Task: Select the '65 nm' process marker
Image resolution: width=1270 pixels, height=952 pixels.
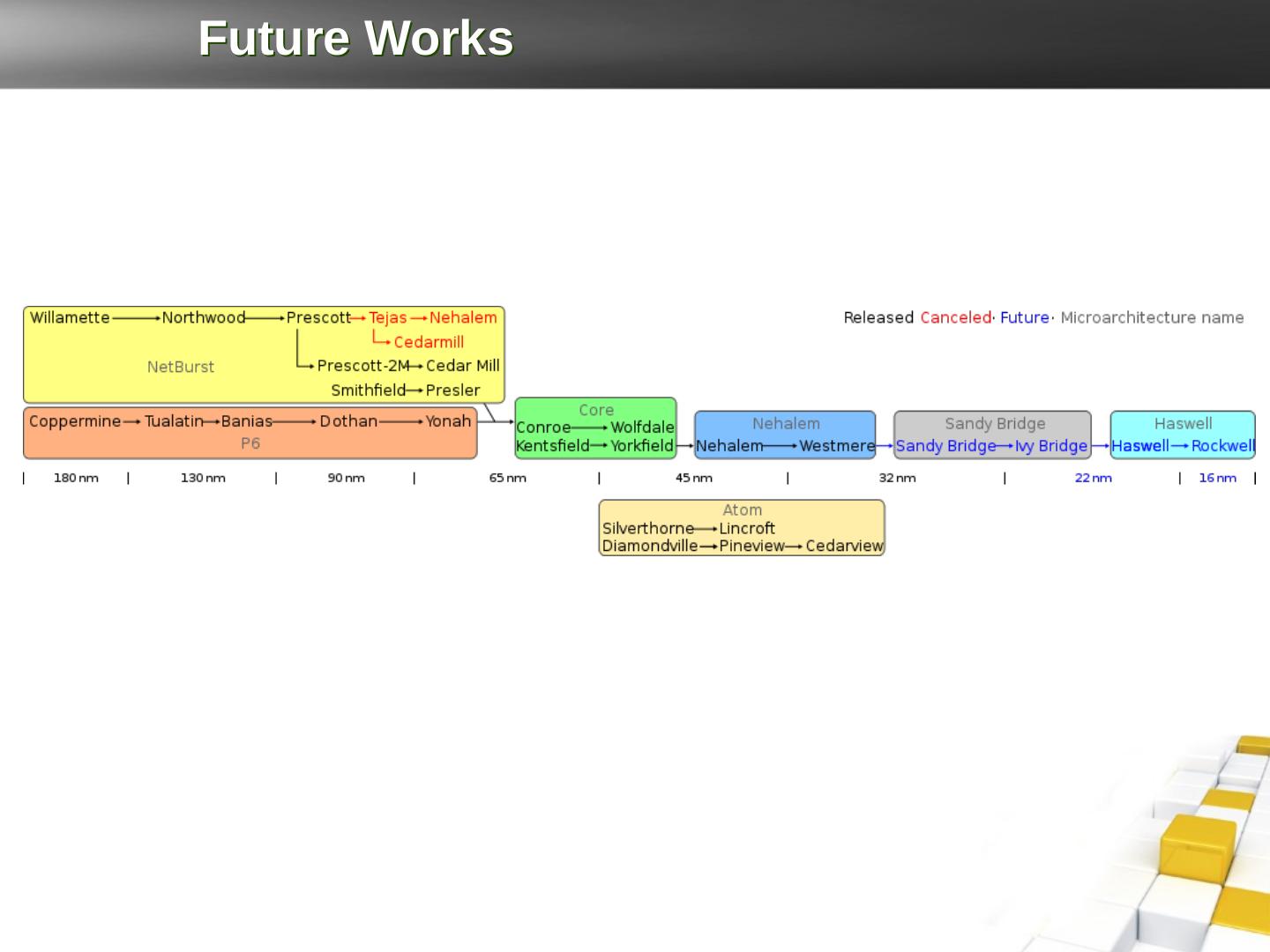Action: click(508, 478)
